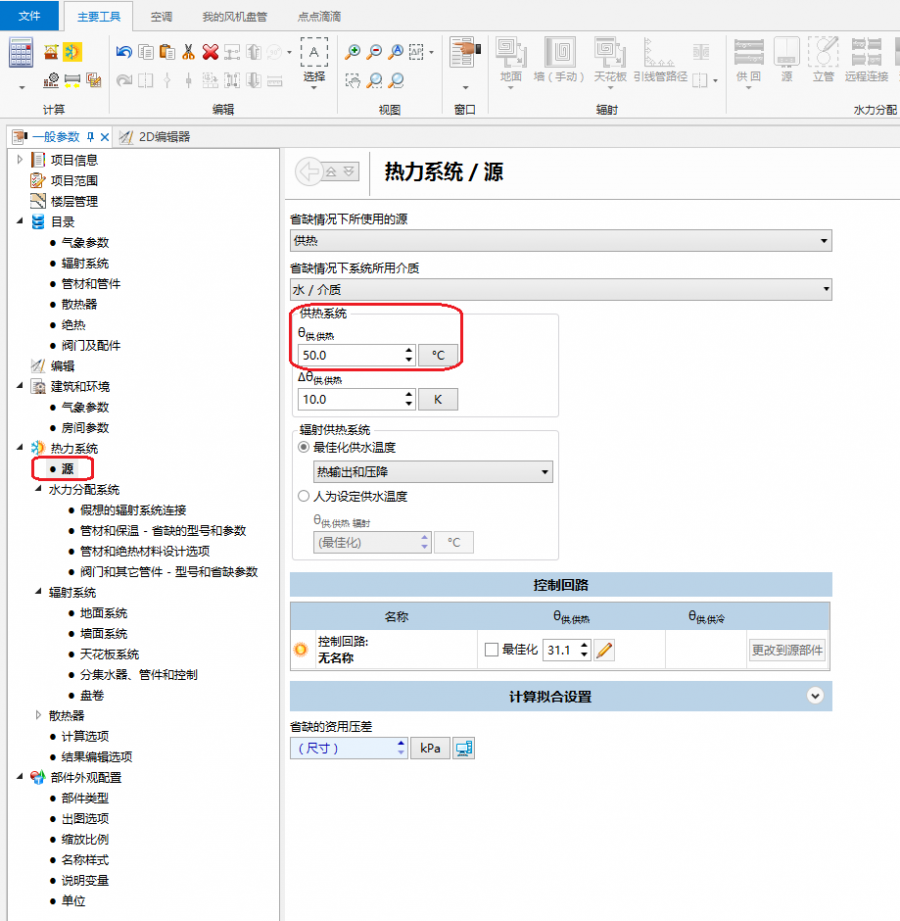Click the paste clipboard icon
The height and width of the screenshot is (921, 900).
coord(167,52)
